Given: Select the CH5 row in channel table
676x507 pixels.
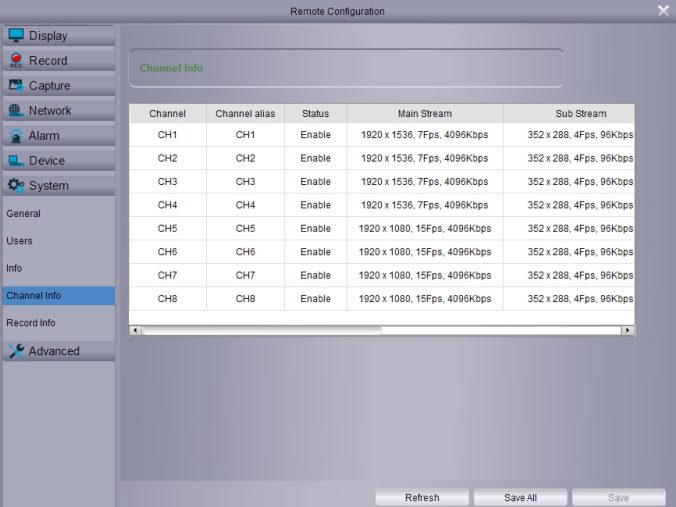Looking at the screenshot, I should click(168, 228).
